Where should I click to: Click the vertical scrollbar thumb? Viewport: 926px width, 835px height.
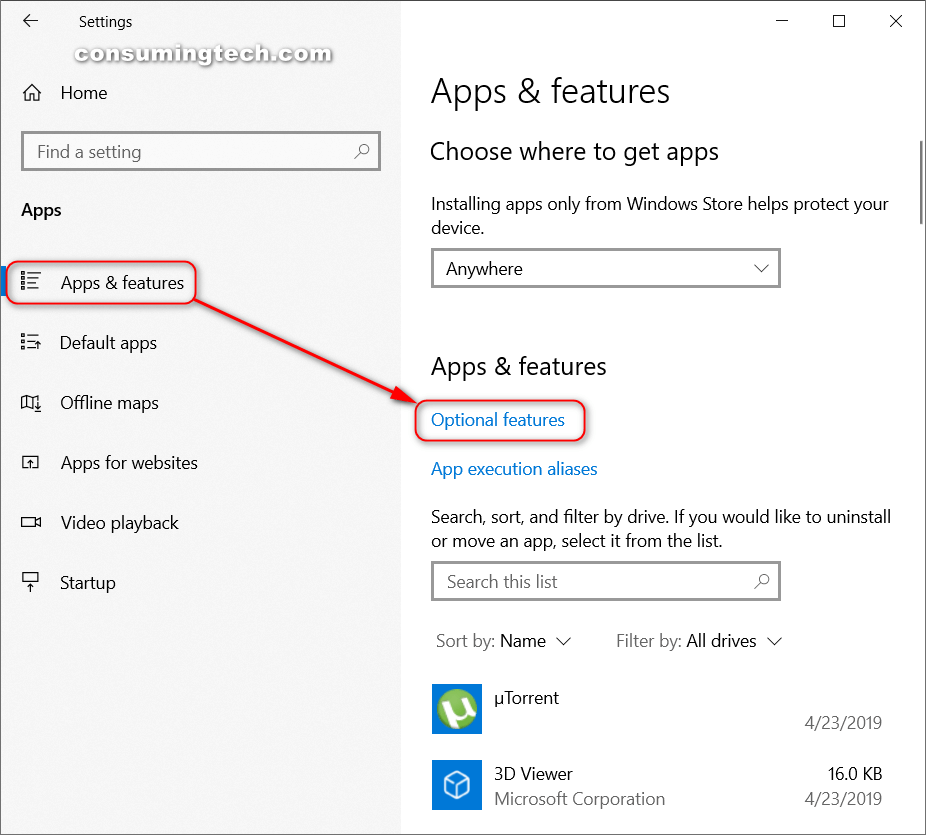(x=921, y=182)
